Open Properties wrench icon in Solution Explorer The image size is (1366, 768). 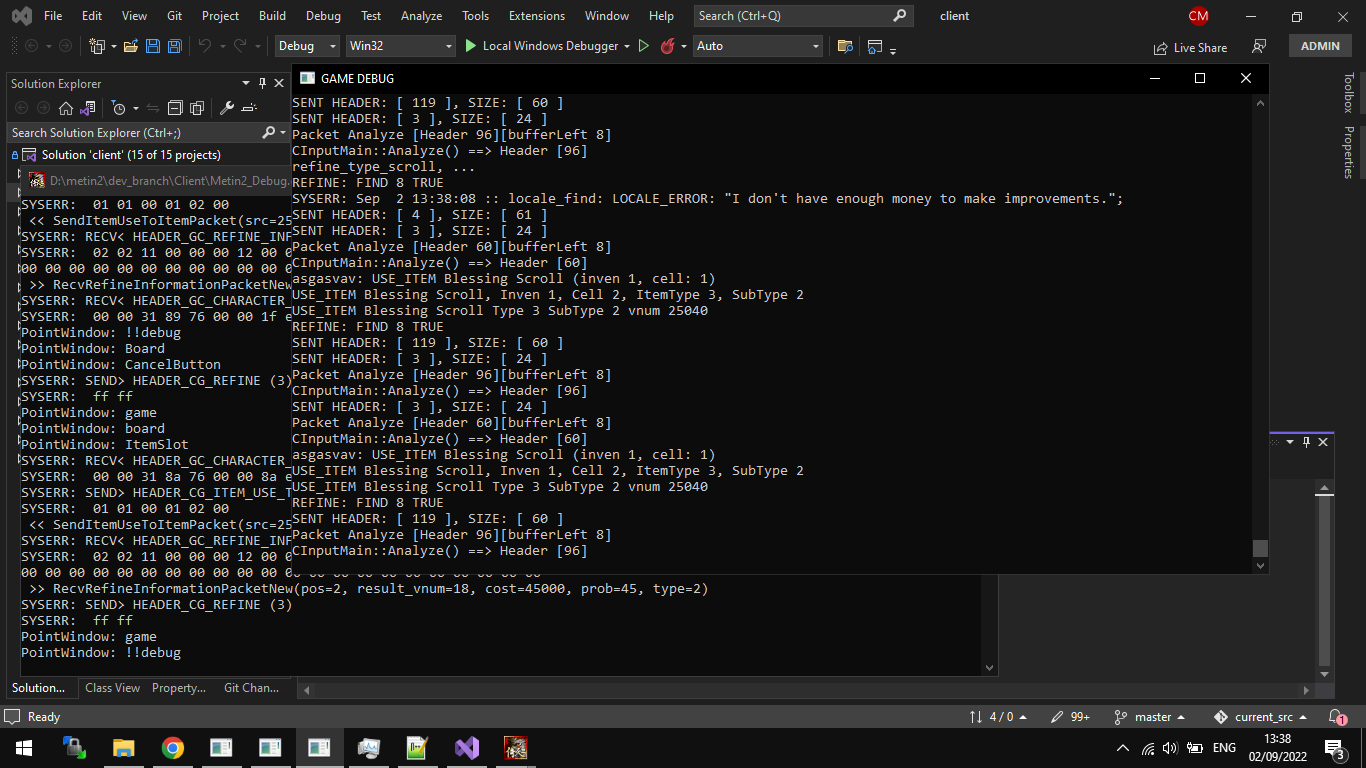(227, 108)
